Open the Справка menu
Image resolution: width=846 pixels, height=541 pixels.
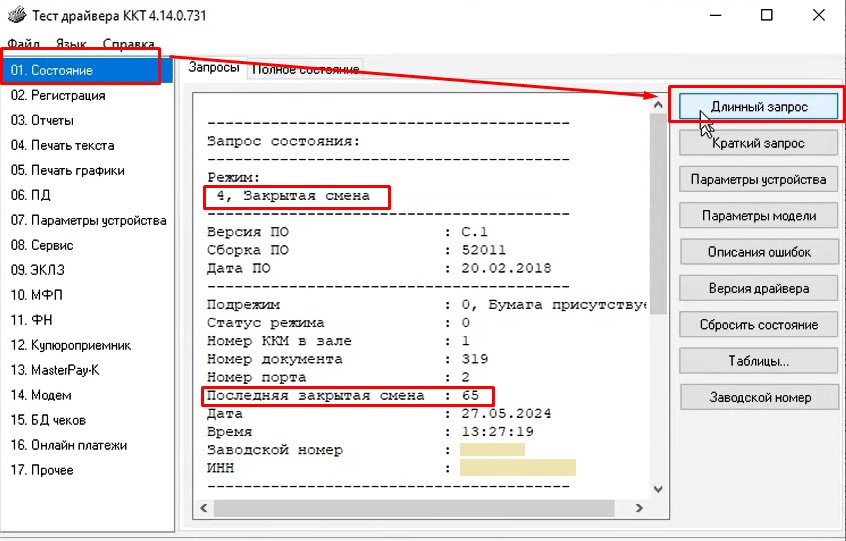point(128,44)
